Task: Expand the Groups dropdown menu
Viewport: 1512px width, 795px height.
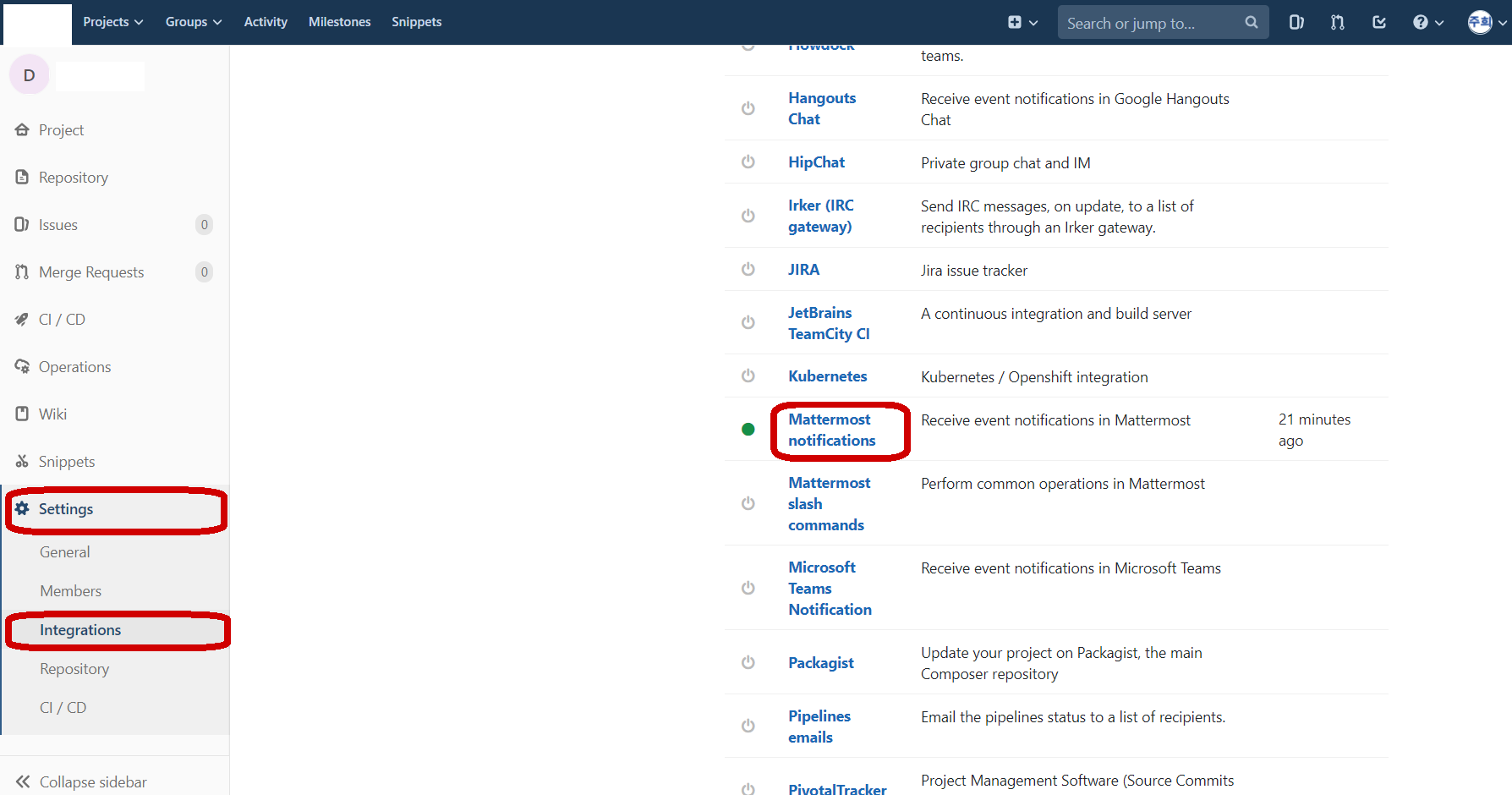Action: click(193, 22)
